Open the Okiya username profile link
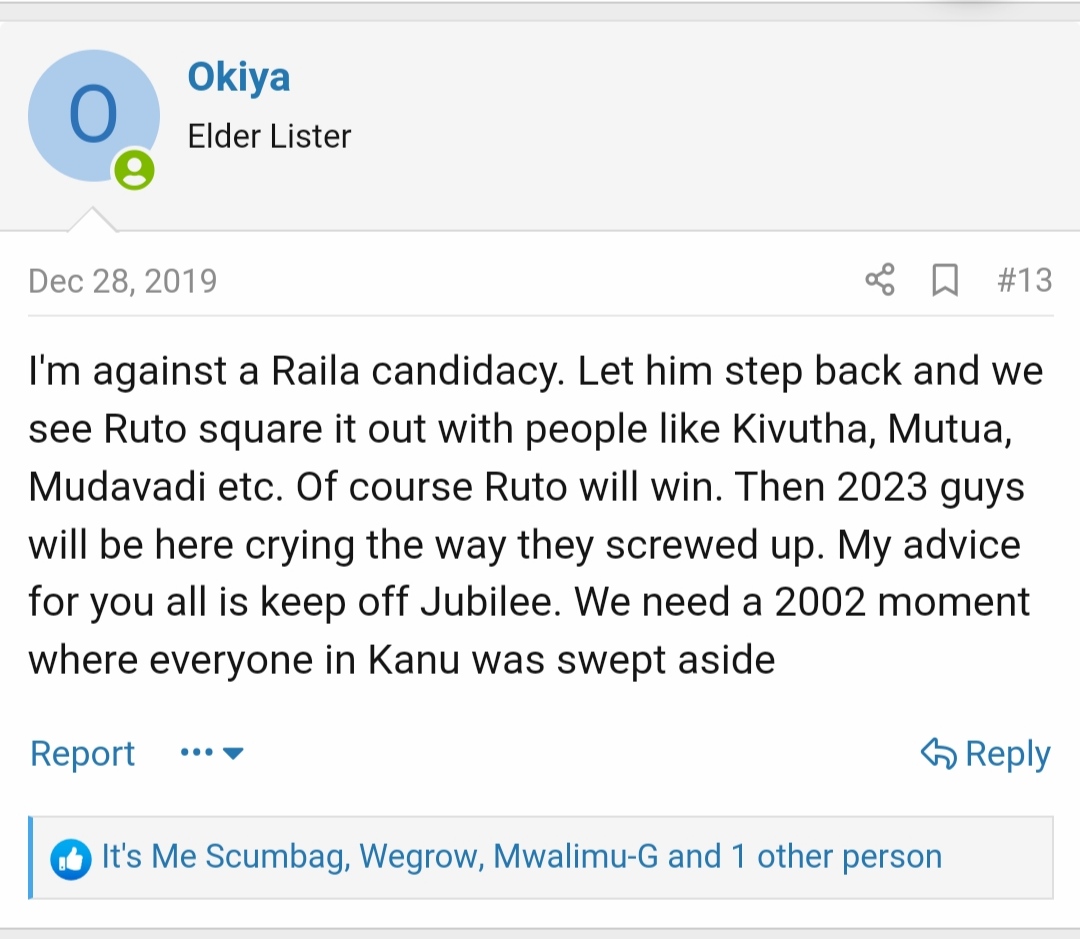The image size is (1080, 939). pos(238,77)
